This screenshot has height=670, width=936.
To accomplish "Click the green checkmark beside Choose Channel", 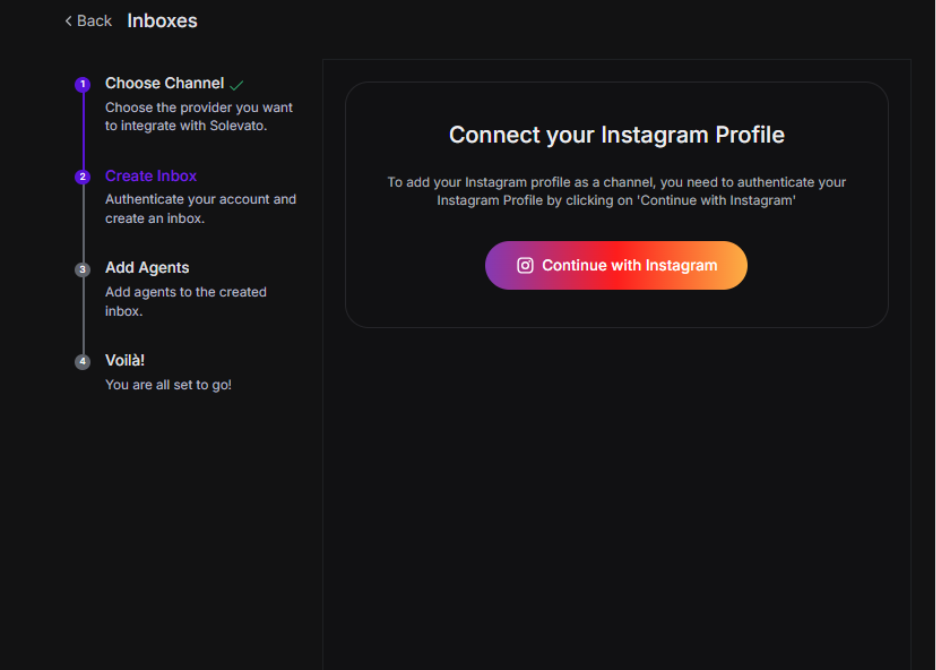I will point(236,85).
